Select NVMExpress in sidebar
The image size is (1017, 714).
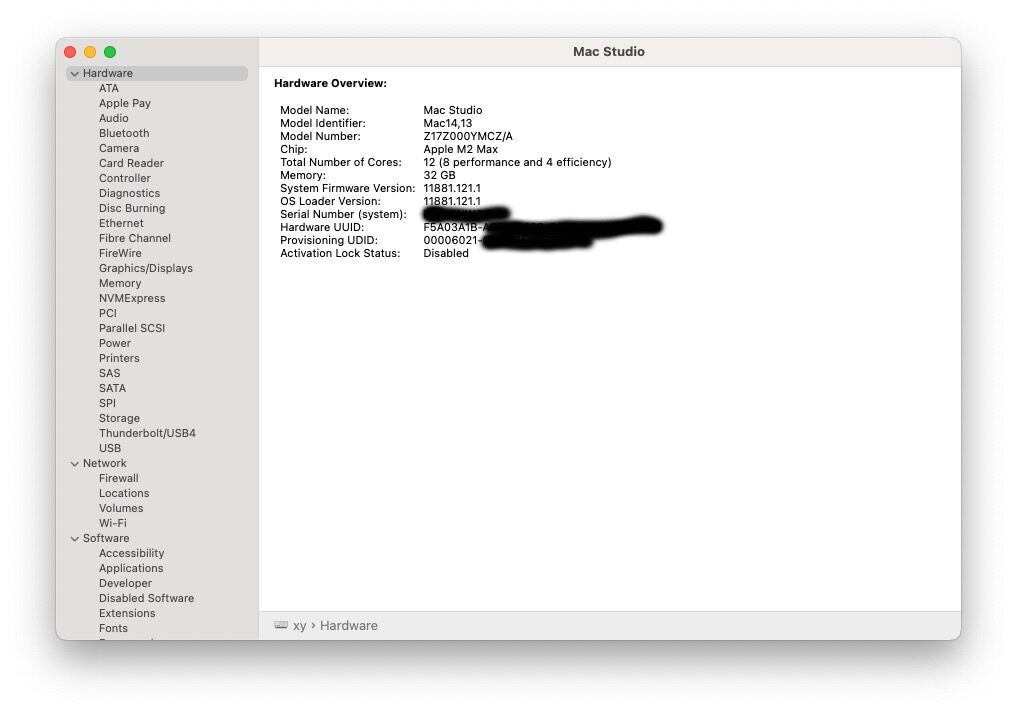point(132,298)
